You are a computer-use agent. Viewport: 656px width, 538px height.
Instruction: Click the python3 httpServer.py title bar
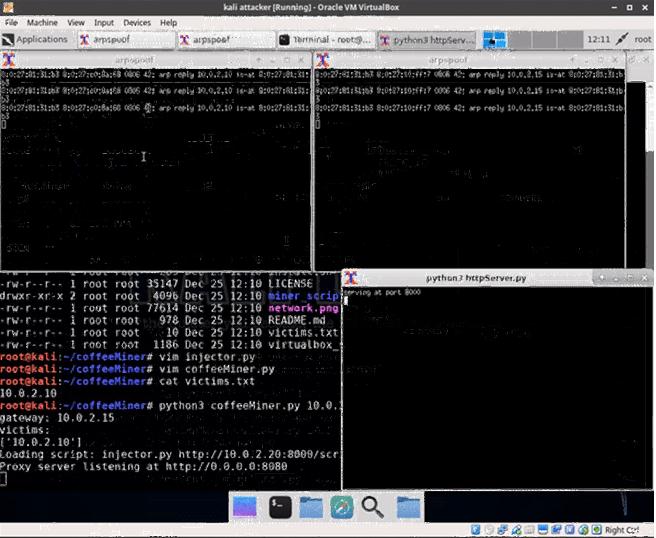475,278
